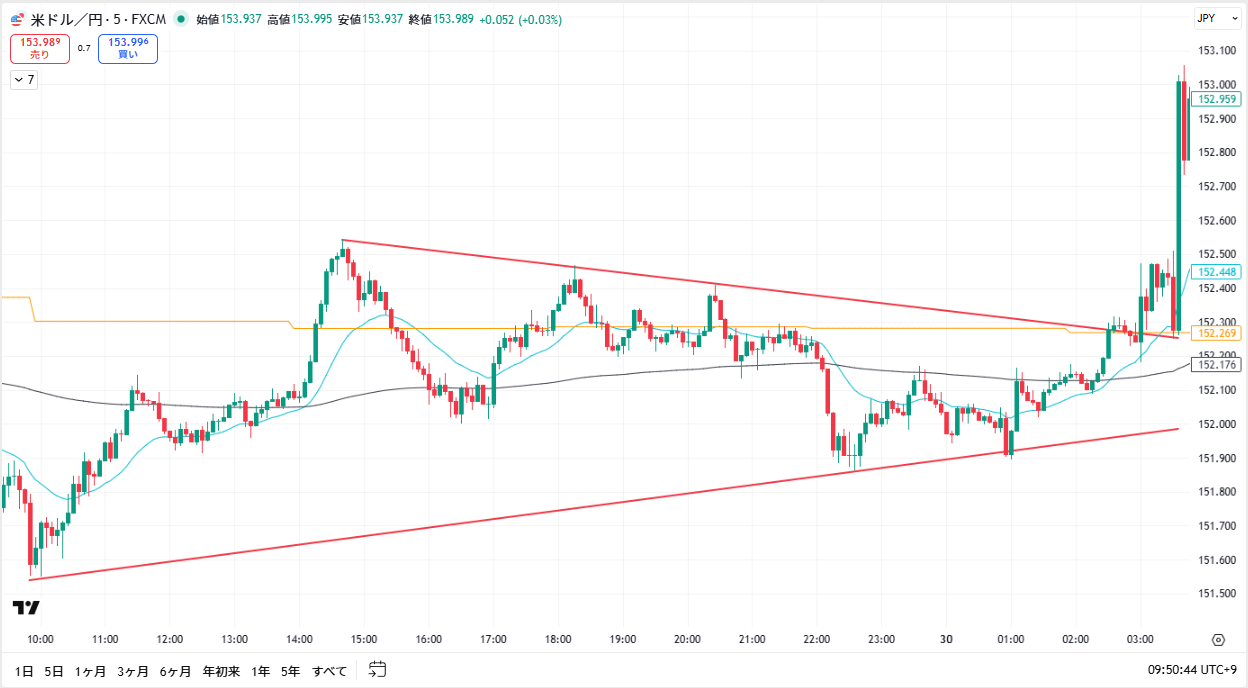Choose the 年初来 year-to-date range
Viewport: 1248px width, 688px height.
[x=221, y=671]
